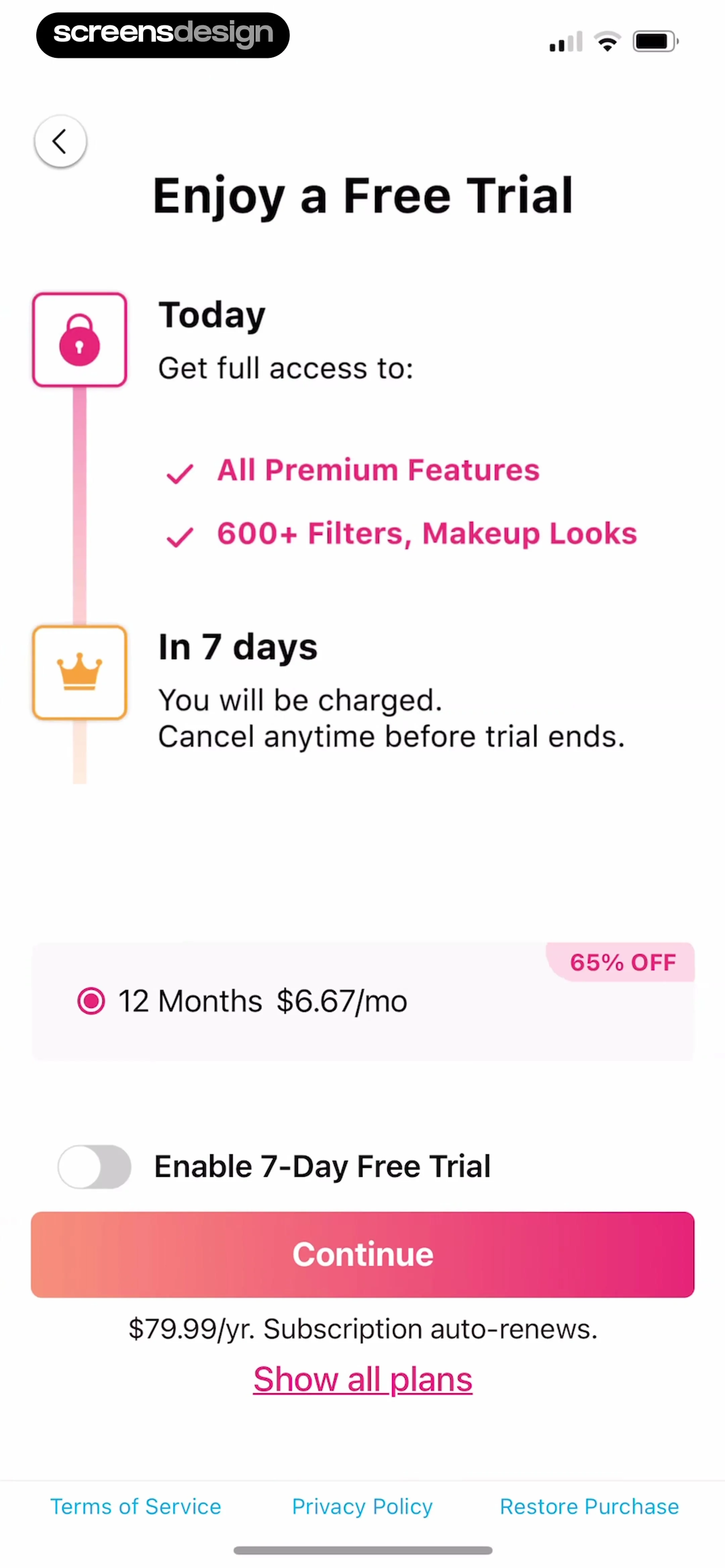Tap the Wi-Fi status icon
Screen dimensions: 725x1568
click(x=607, y=41)
